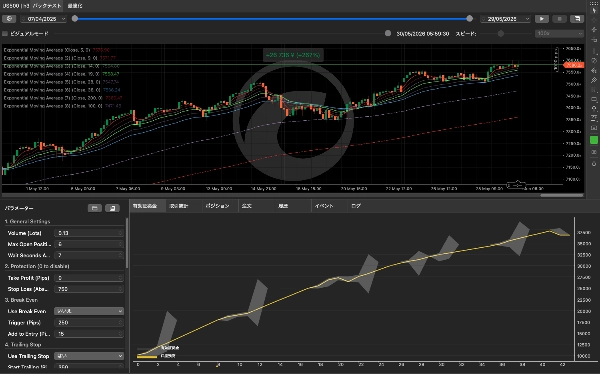The height and width of the screenshot is (374, 600).
Task: Click the date range slider right handle
Action: [x=470, y=18]
